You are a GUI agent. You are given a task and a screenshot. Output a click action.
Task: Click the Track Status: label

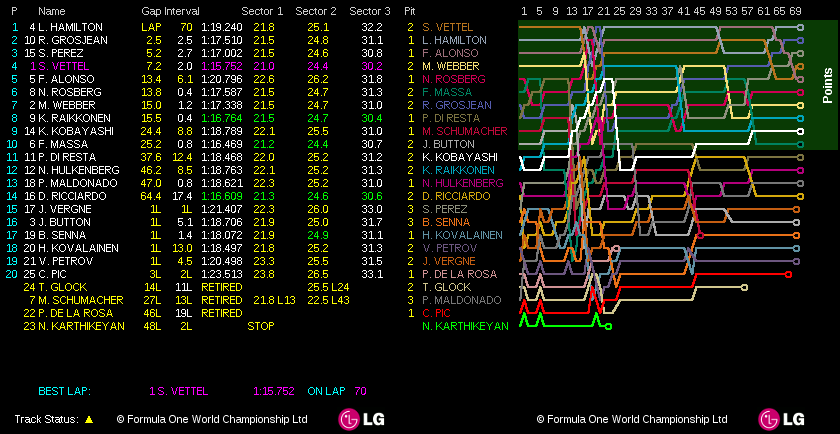[47, 419]
